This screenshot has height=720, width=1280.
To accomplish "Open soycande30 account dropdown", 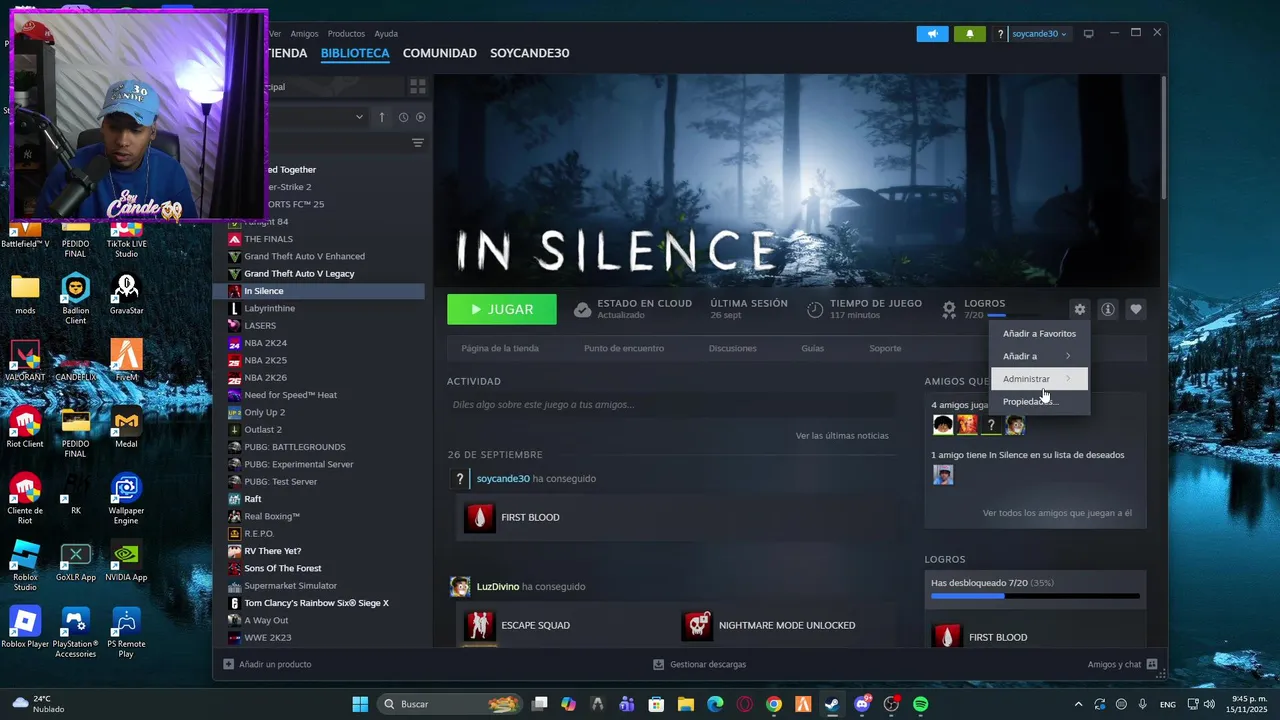I will point(1039,34).
